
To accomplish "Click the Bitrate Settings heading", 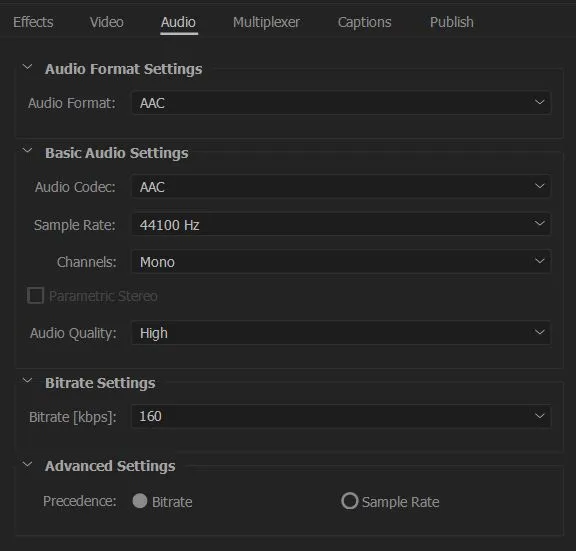I will click(x=100, y=383).
